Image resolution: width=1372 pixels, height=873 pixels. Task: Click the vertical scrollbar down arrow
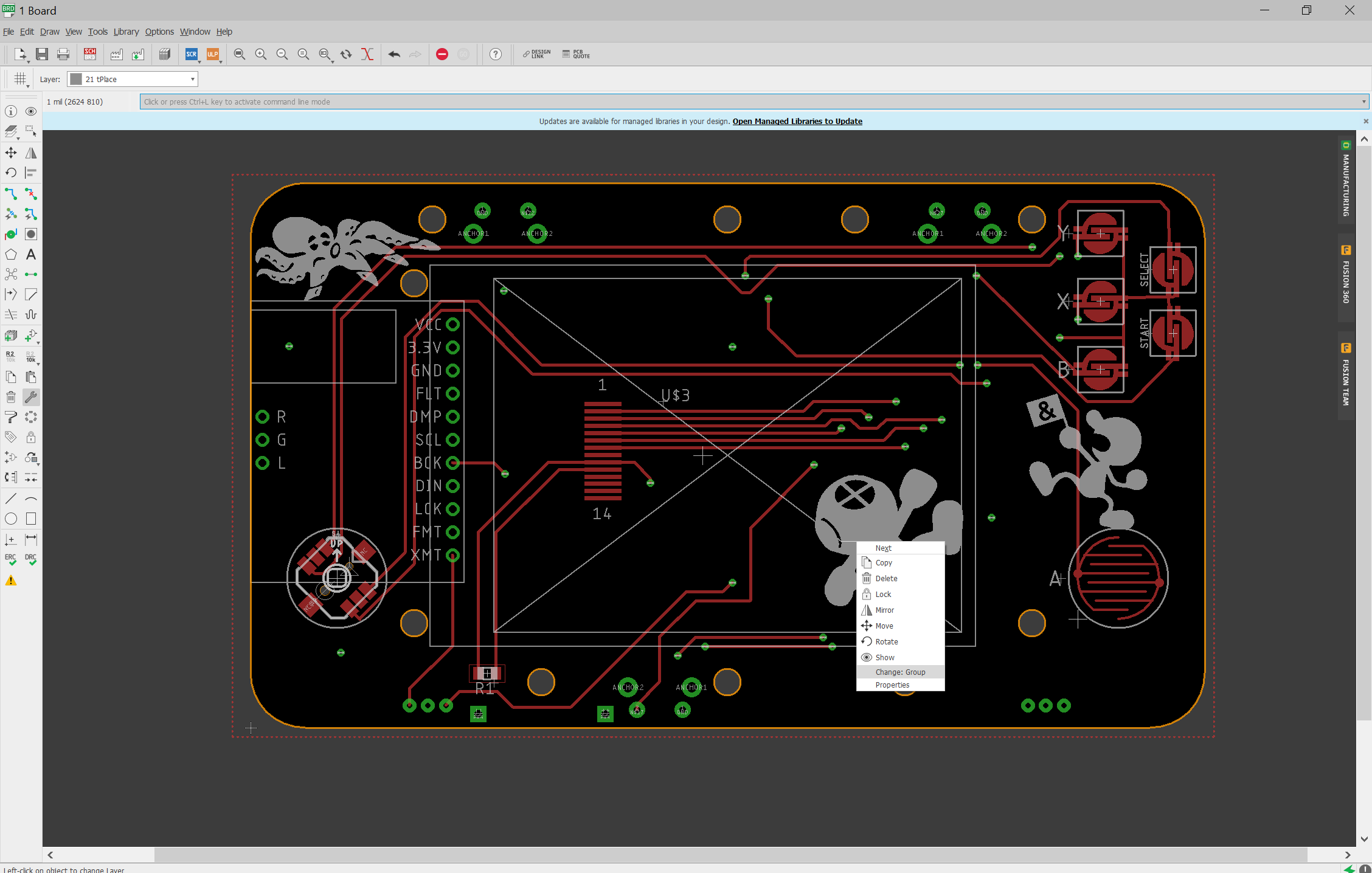pyautogui.click(x=1364, y=839)
